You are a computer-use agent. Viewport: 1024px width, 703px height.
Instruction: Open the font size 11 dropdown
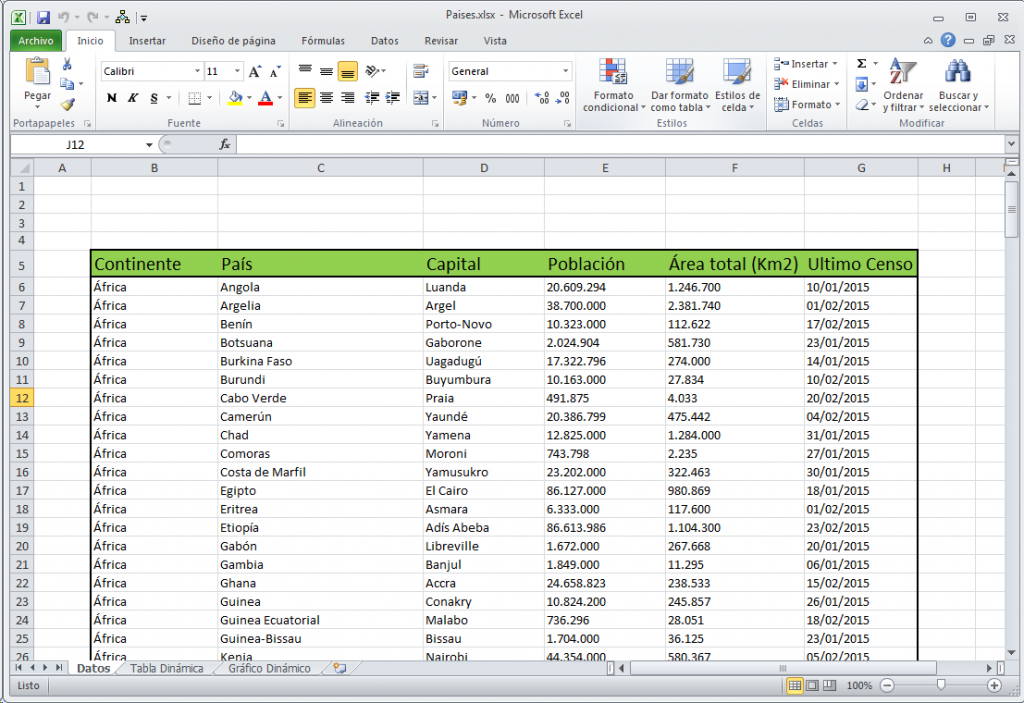coord(237,71)
